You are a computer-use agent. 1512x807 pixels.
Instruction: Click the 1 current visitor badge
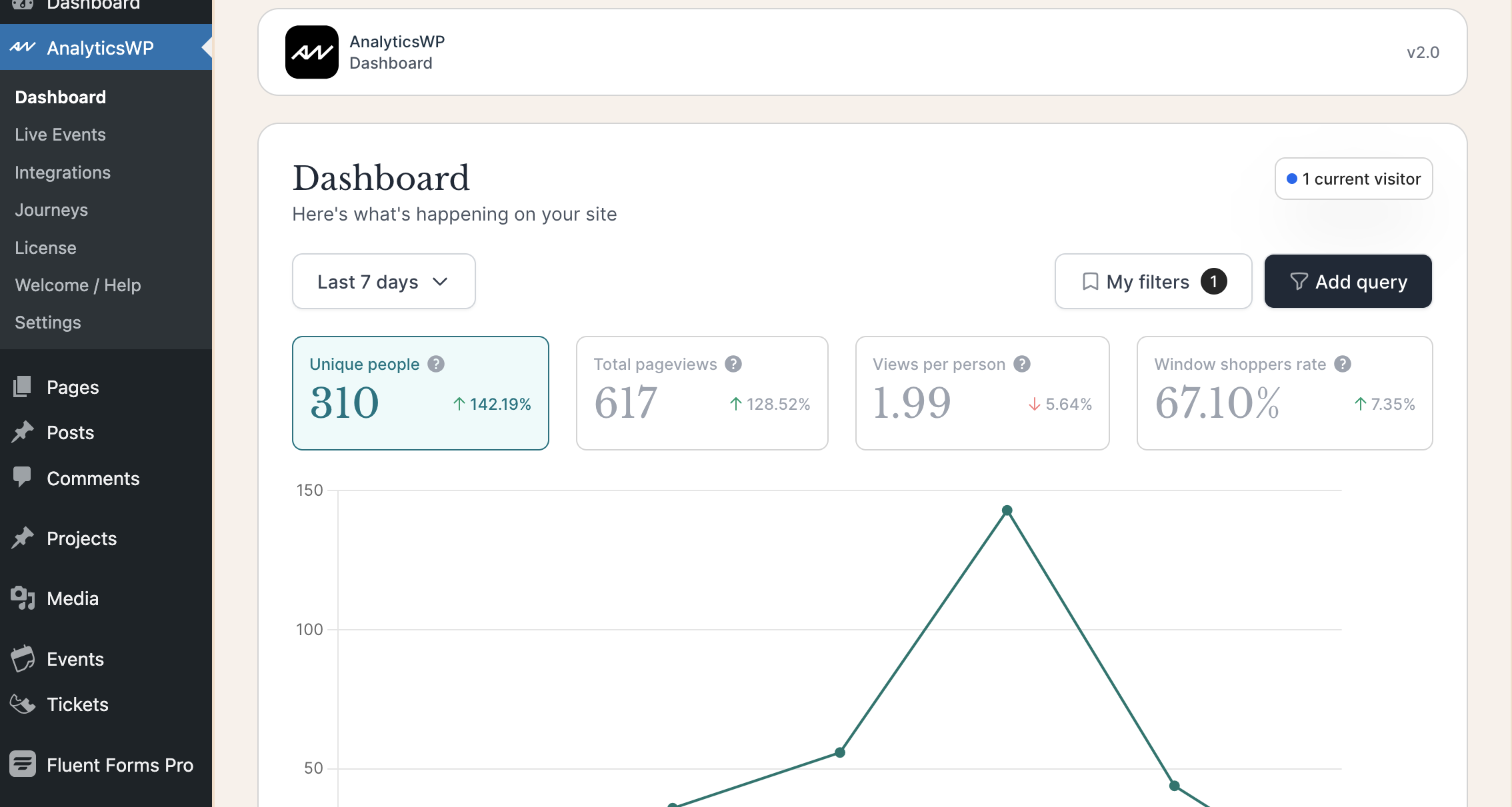point(1353,179)
